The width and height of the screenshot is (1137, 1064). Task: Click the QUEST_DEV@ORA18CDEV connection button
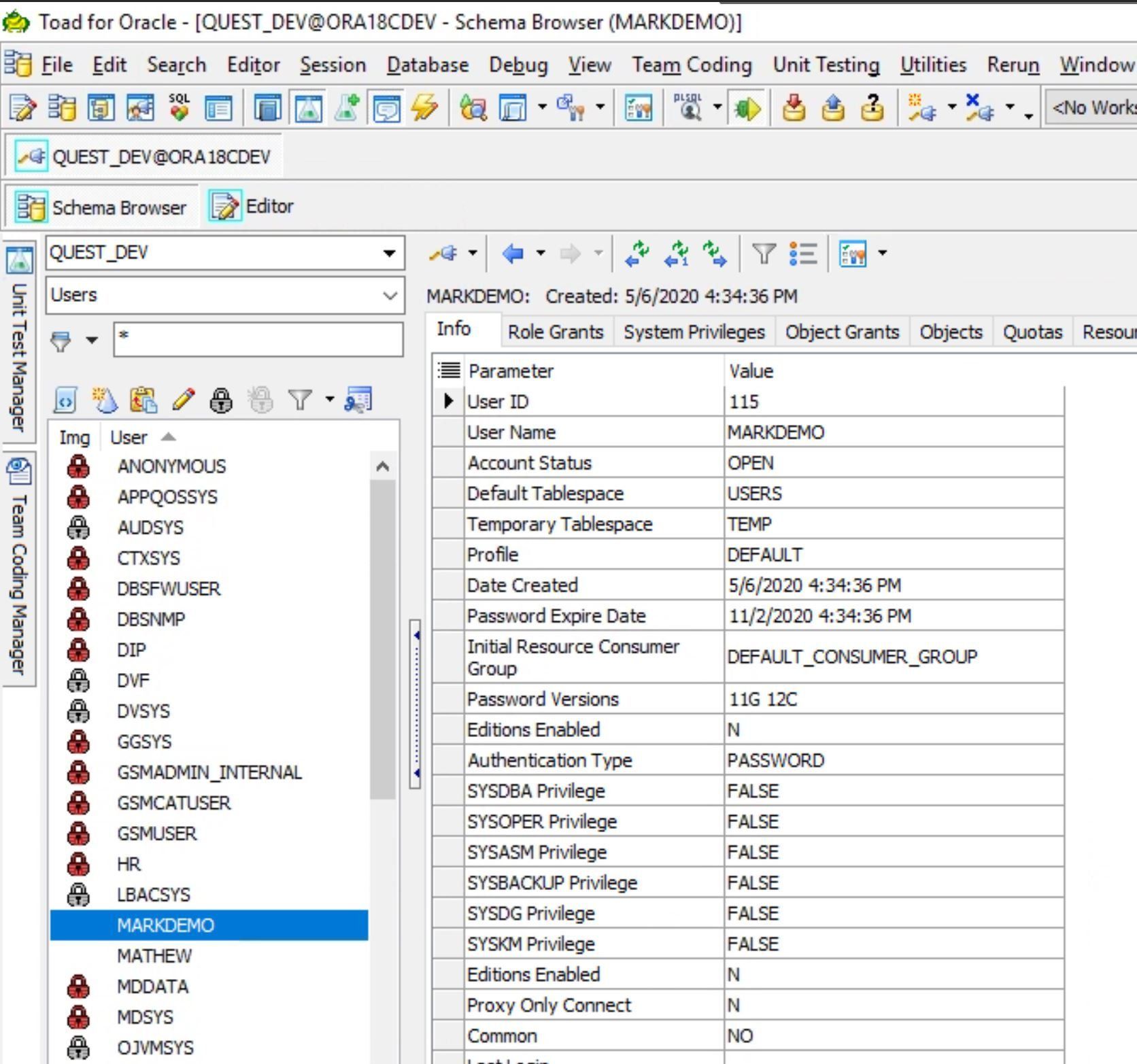[143, 156]
